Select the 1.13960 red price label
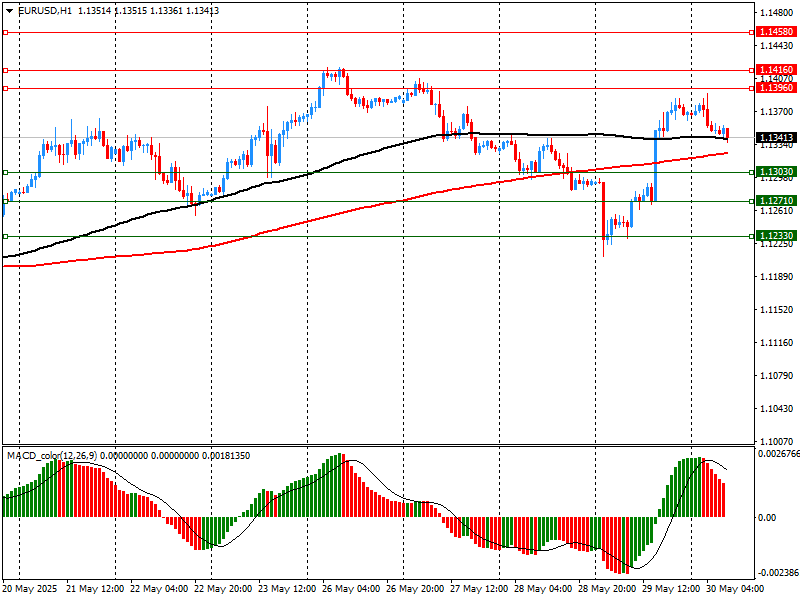This screenshot has height=600, width=800. [x=776, y=88]
